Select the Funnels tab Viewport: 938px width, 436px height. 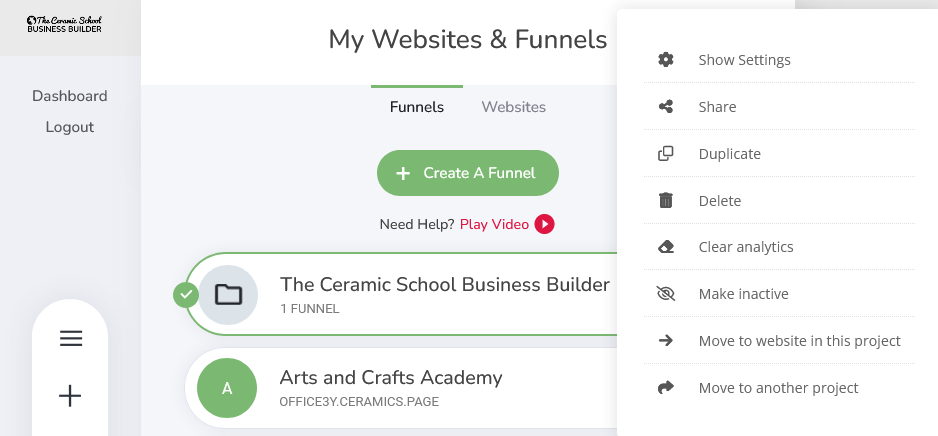point(417,107)
